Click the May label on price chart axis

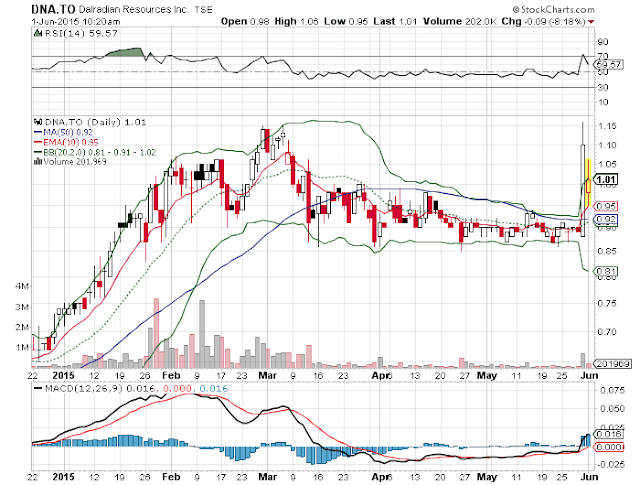487,375
